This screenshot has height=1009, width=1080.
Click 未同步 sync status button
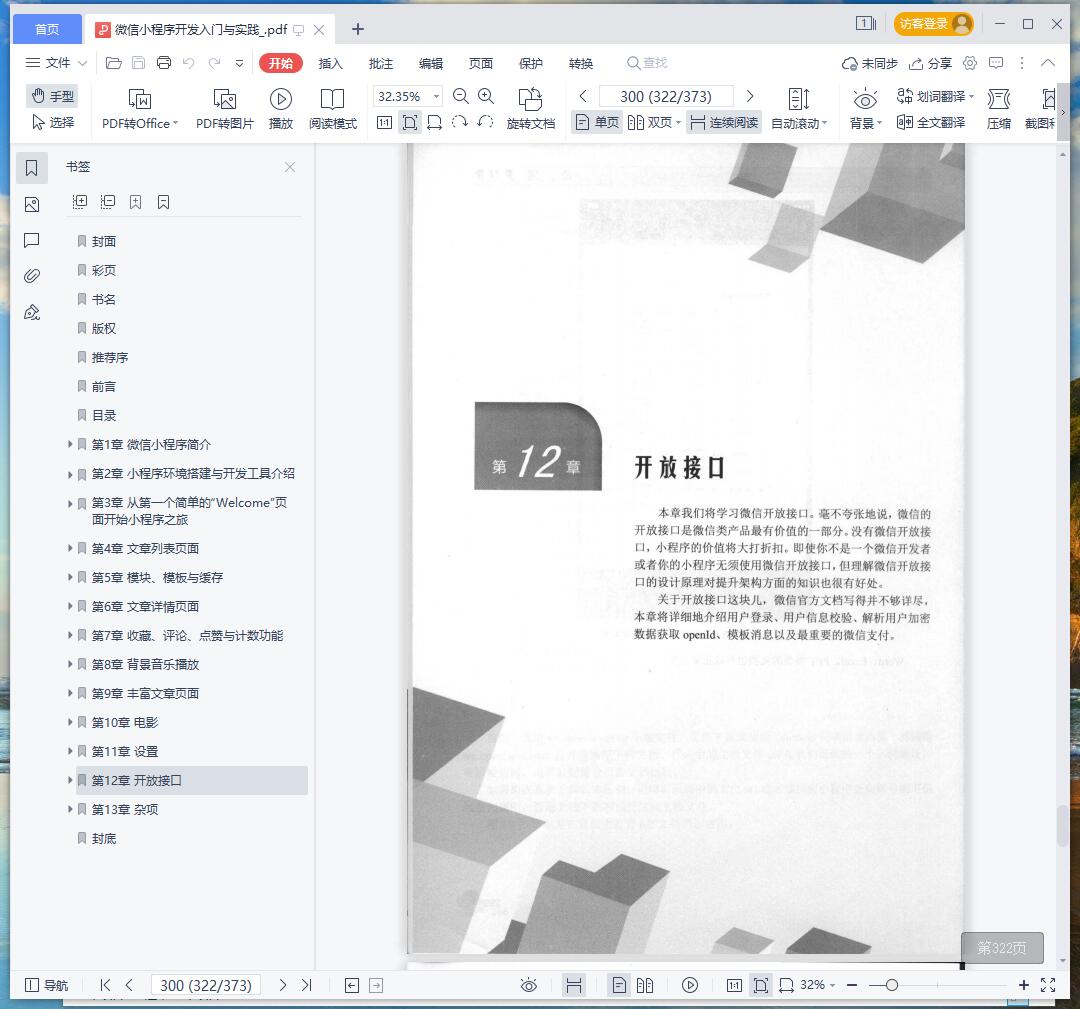coord(870,63)
